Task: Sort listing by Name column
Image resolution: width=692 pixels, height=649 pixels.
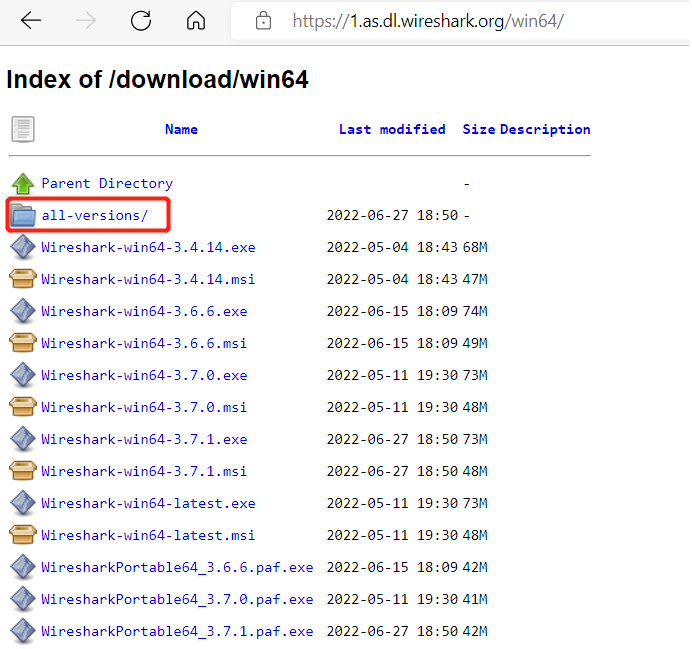Action: coord(181,129)
